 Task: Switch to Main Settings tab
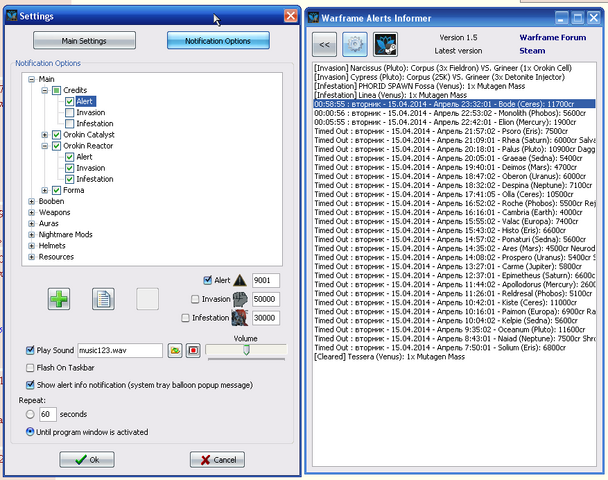85,41
